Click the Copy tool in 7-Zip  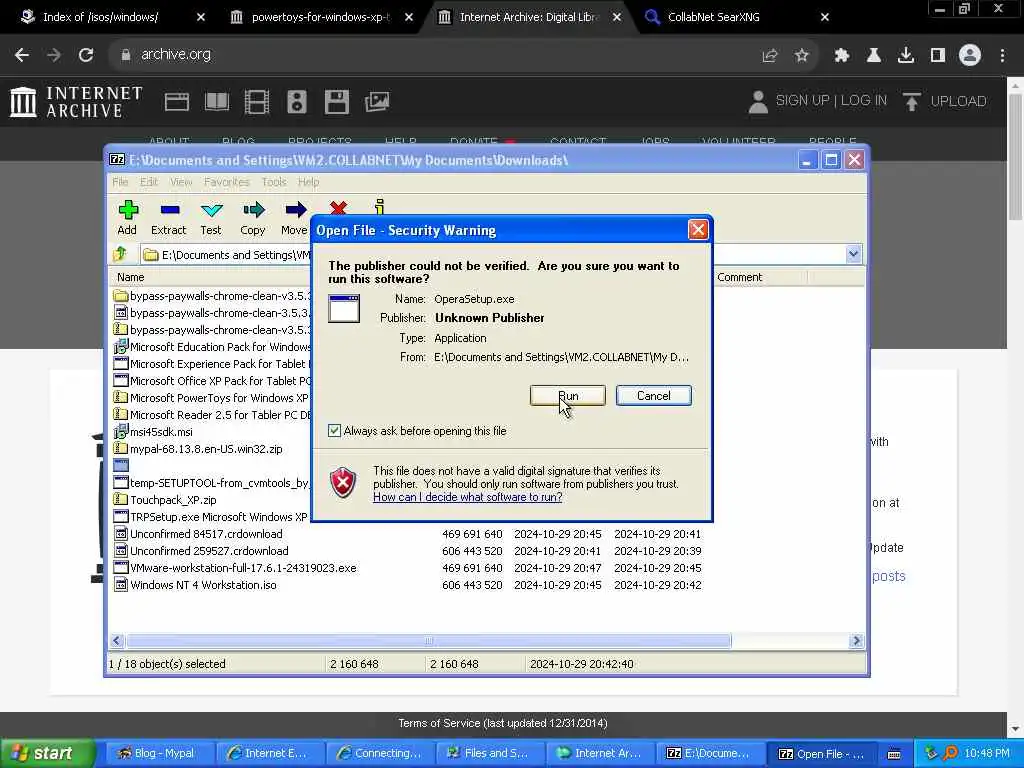253,218
